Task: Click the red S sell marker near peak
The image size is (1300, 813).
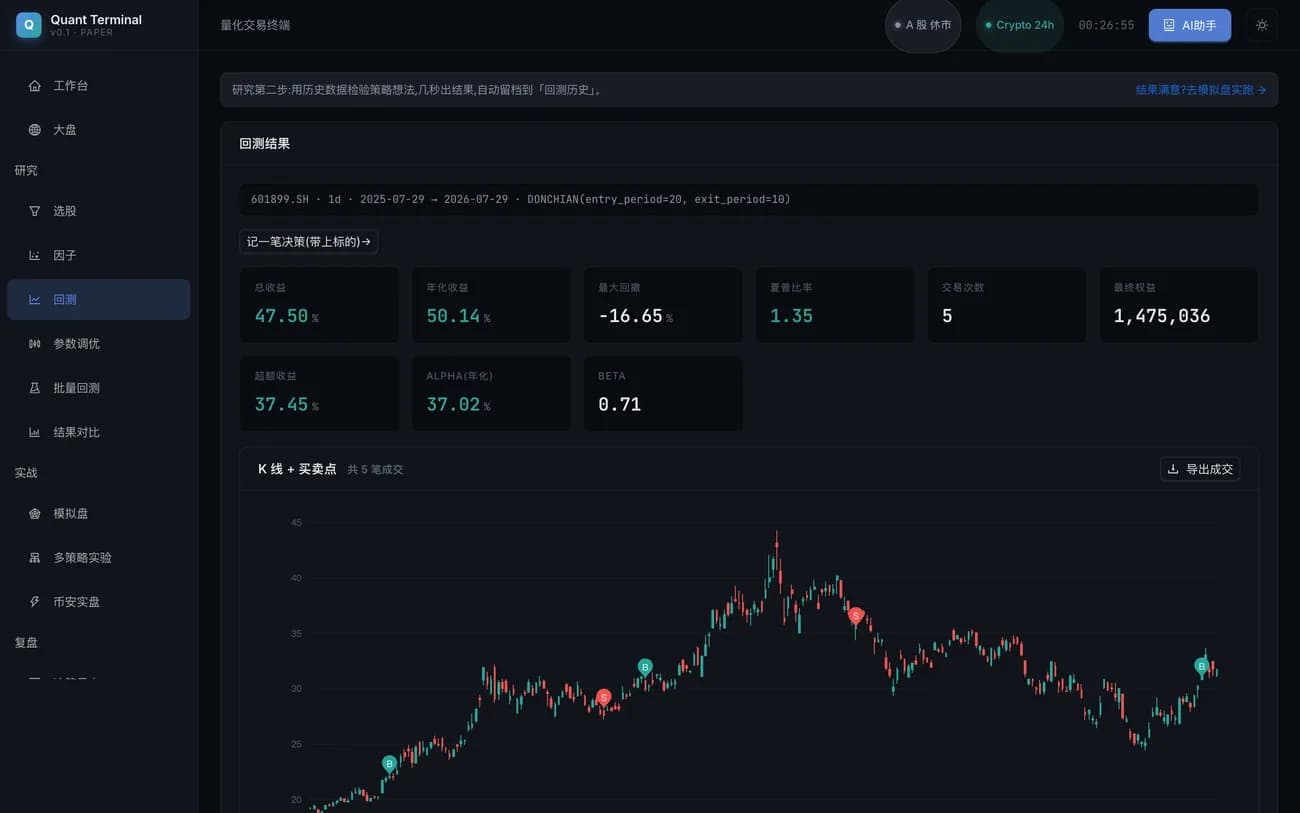Action: coord(856,616)
